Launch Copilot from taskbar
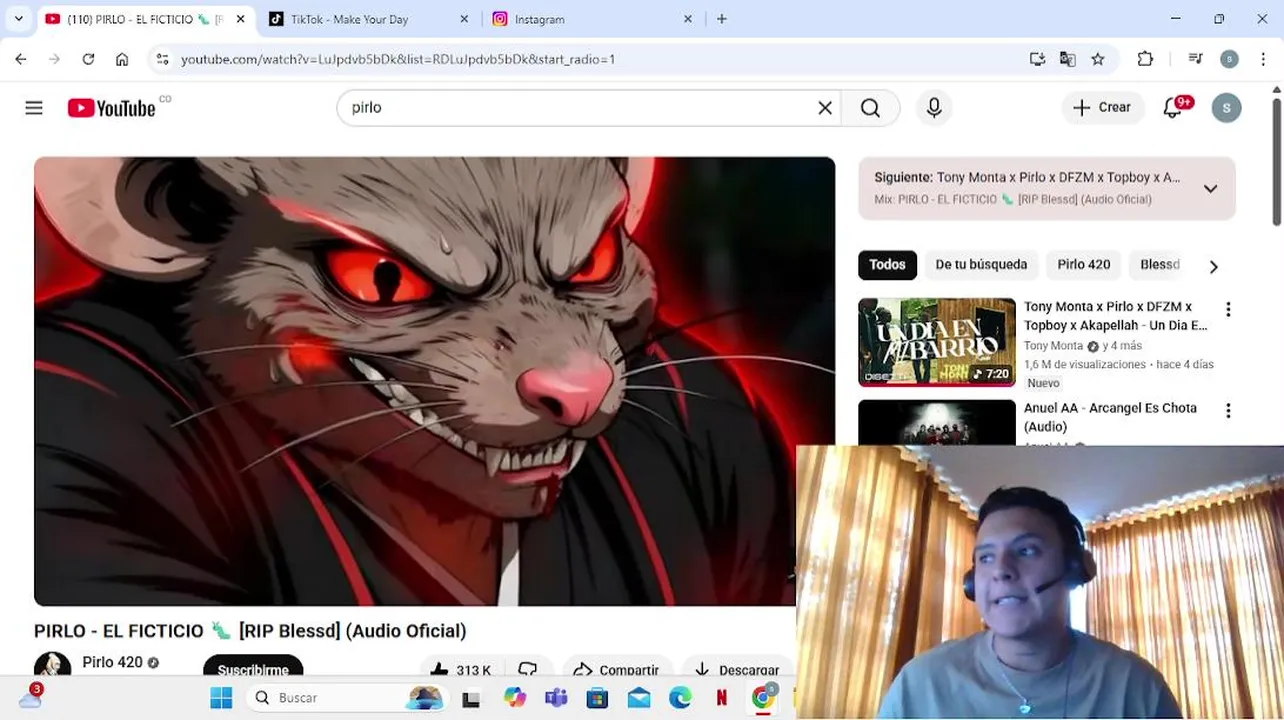This screenshot has width=1284, height=720. coord(514,698)
